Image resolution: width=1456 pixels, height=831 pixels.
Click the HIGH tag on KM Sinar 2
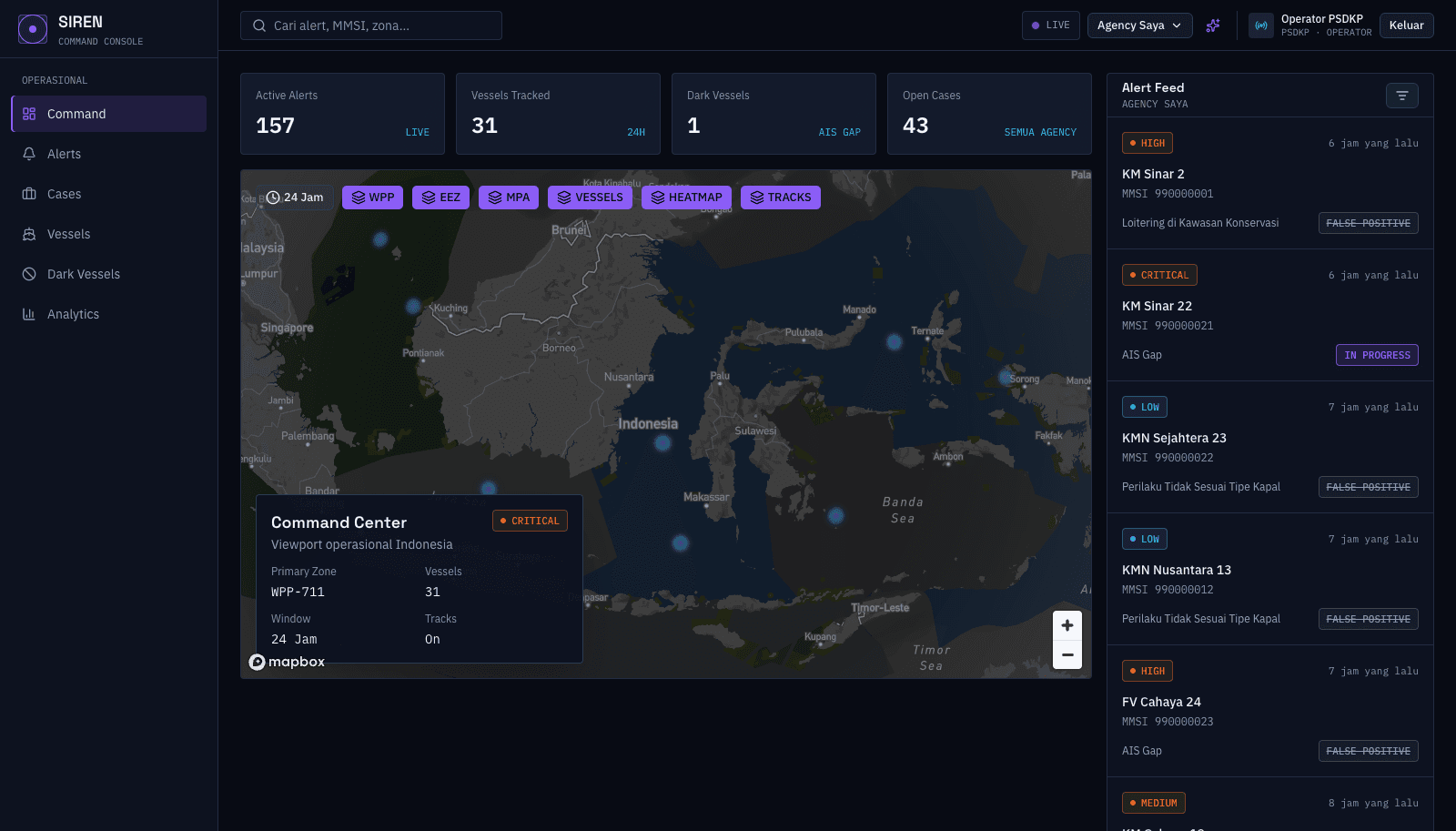coord(1148,143)
